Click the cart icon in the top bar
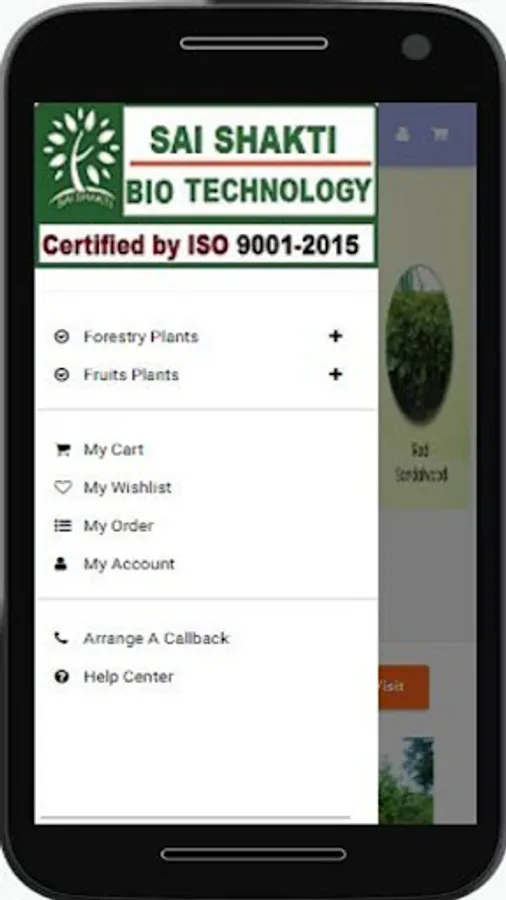 pos(440,134)
